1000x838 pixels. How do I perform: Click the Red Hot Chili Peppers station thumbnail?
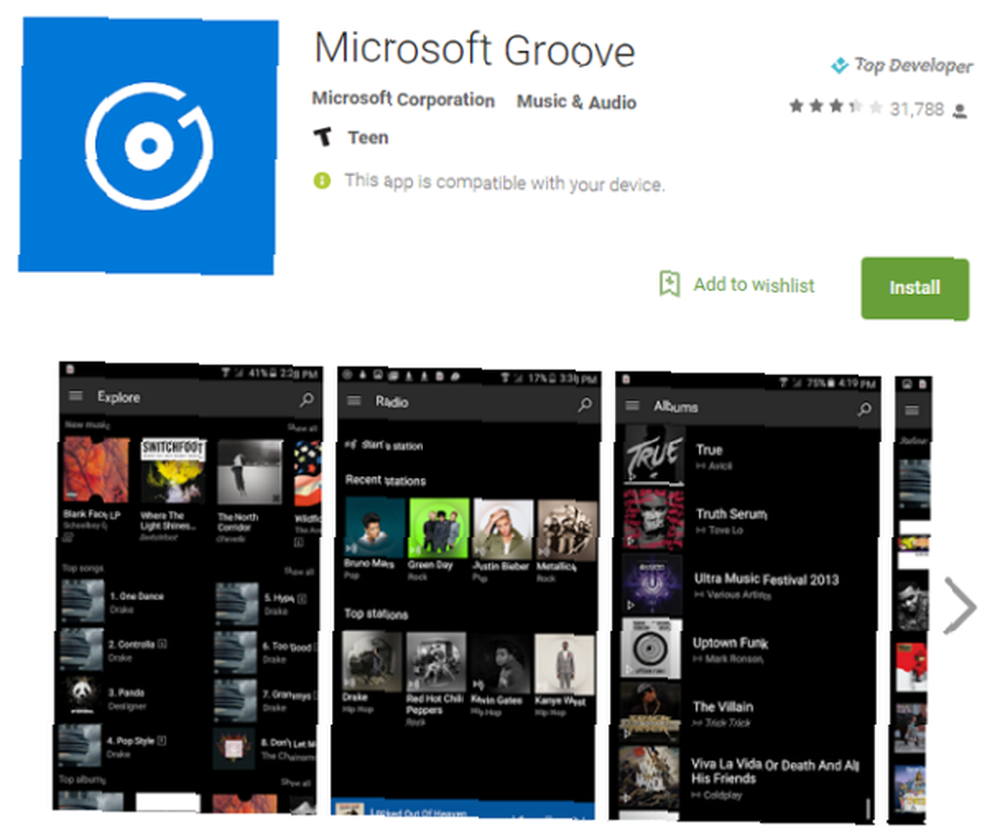[436, 663]
